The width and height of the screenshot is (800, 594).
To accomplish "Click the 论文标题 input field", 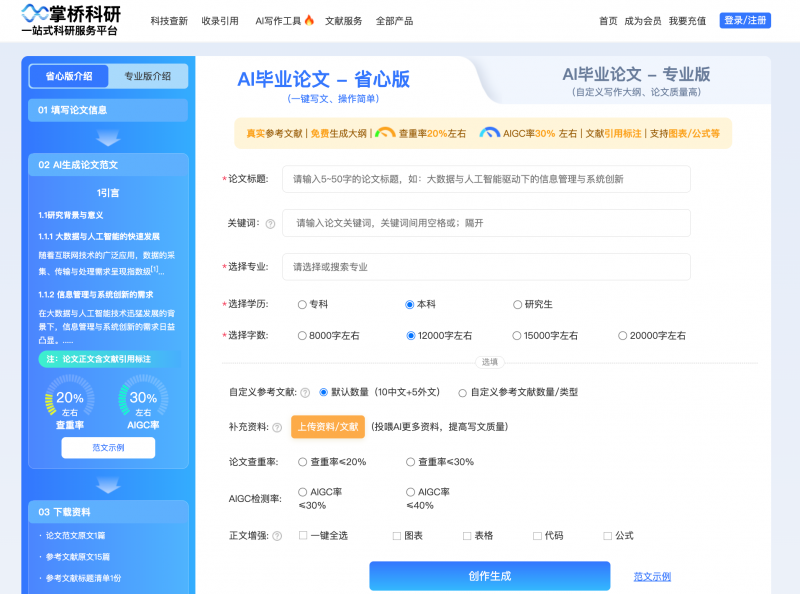I will 488,179.
